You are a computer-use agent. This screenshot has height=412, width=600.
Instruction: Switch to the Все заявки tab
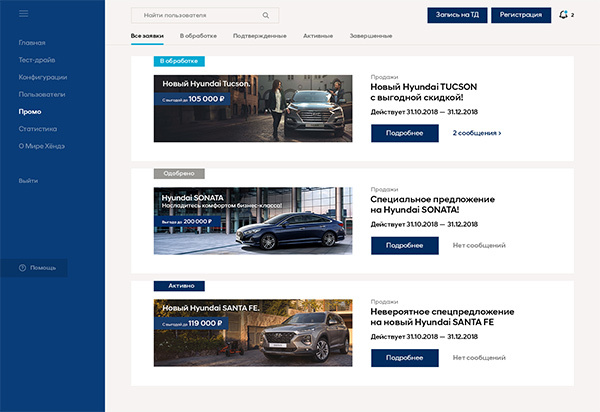pyautogui.click(x=147, y=36)
